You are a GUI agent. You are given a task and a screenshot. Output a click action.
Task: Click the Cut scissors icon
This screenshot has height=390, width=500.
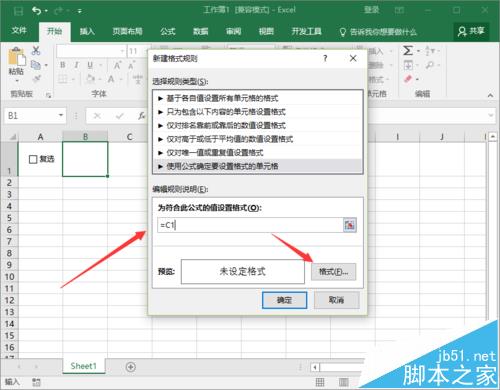click(x=36, y=51)
